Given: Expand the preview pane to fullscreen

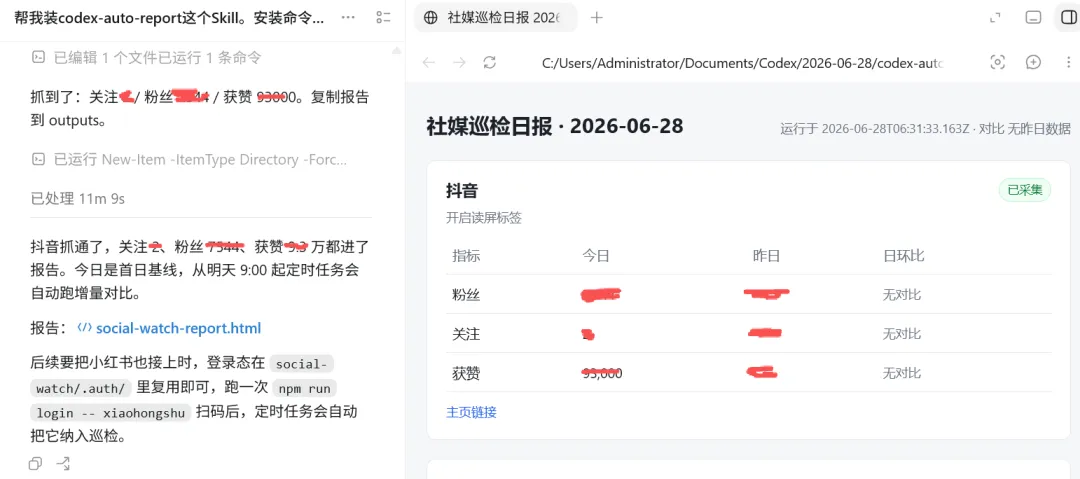Looking at the screenshot, I should (x=995, y=18).
